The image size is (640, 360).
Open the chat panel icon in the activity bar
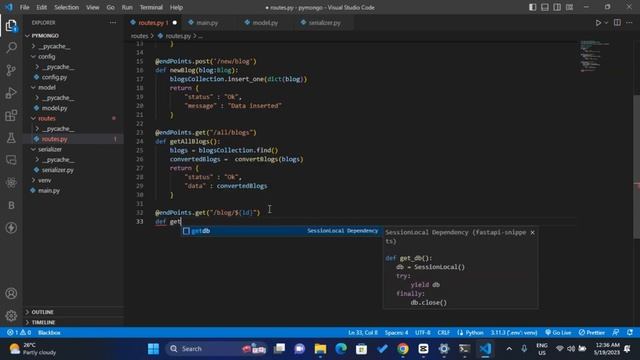point(11,160)
